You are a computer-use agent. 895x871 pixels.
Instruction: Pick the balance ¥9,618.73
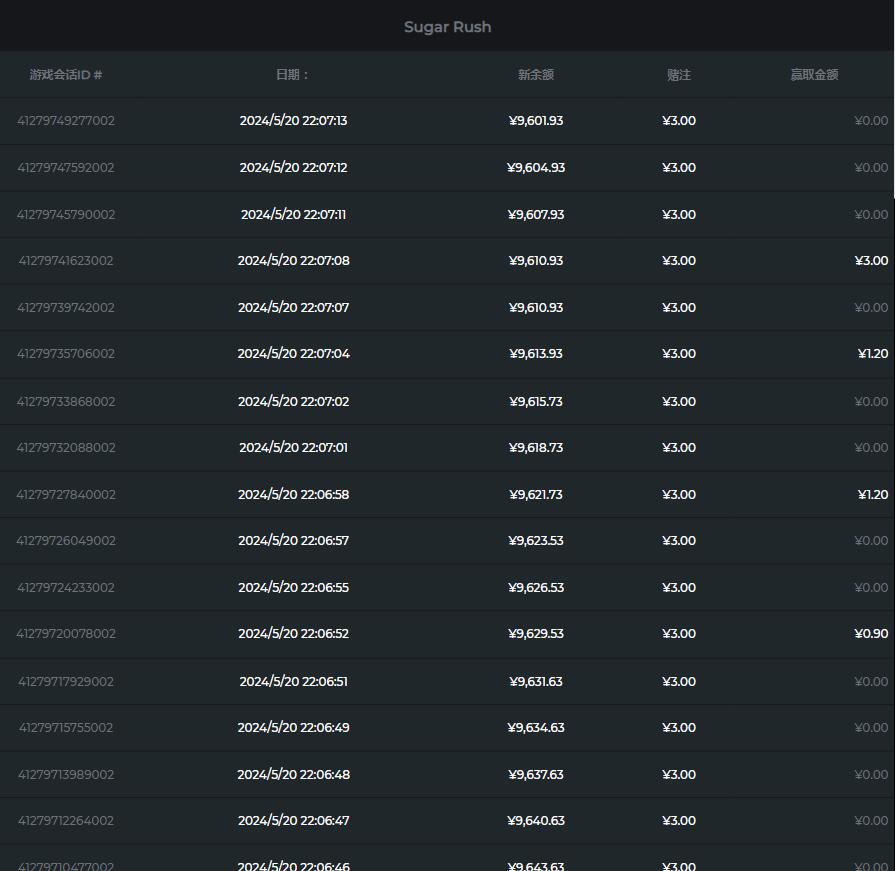click(x=536, y=447)
